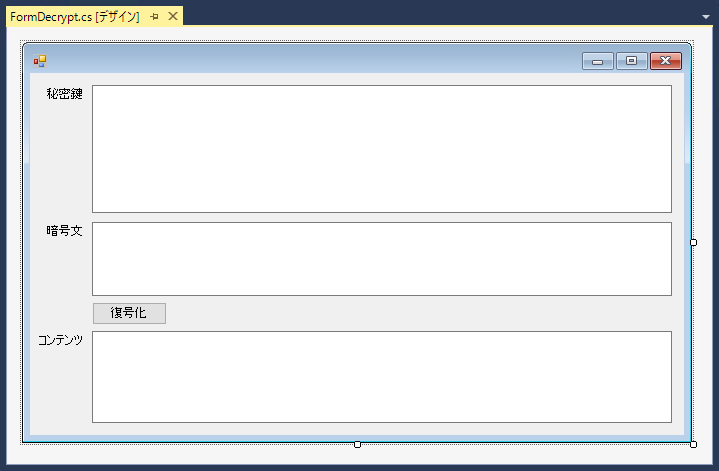The image size is (719, 471).
Task: Select the 秘密鍵 label
Action: pyautogui.click(x=65, y=94)
